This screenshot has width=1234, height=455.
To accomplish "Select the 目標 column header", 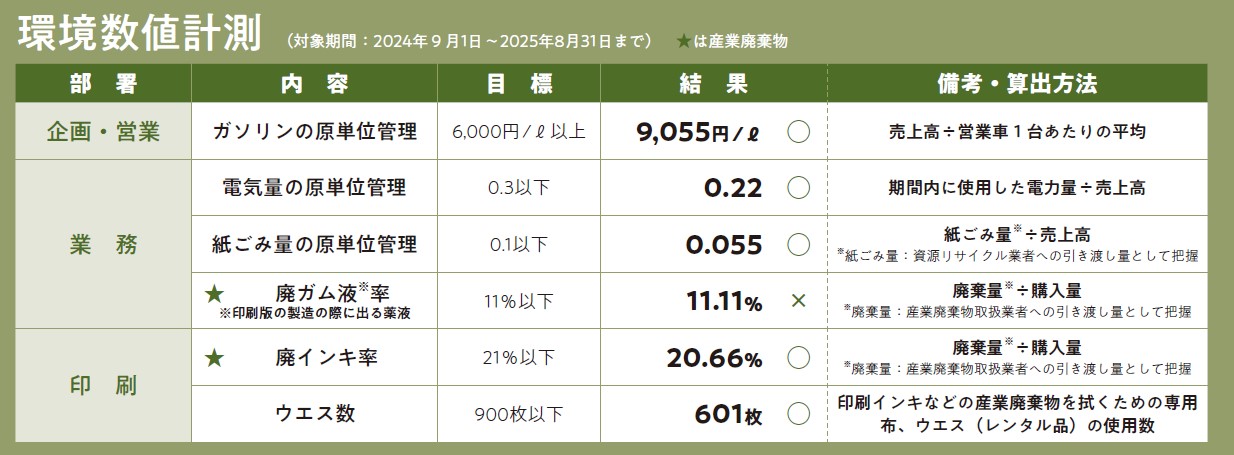I will click(519, 84).
